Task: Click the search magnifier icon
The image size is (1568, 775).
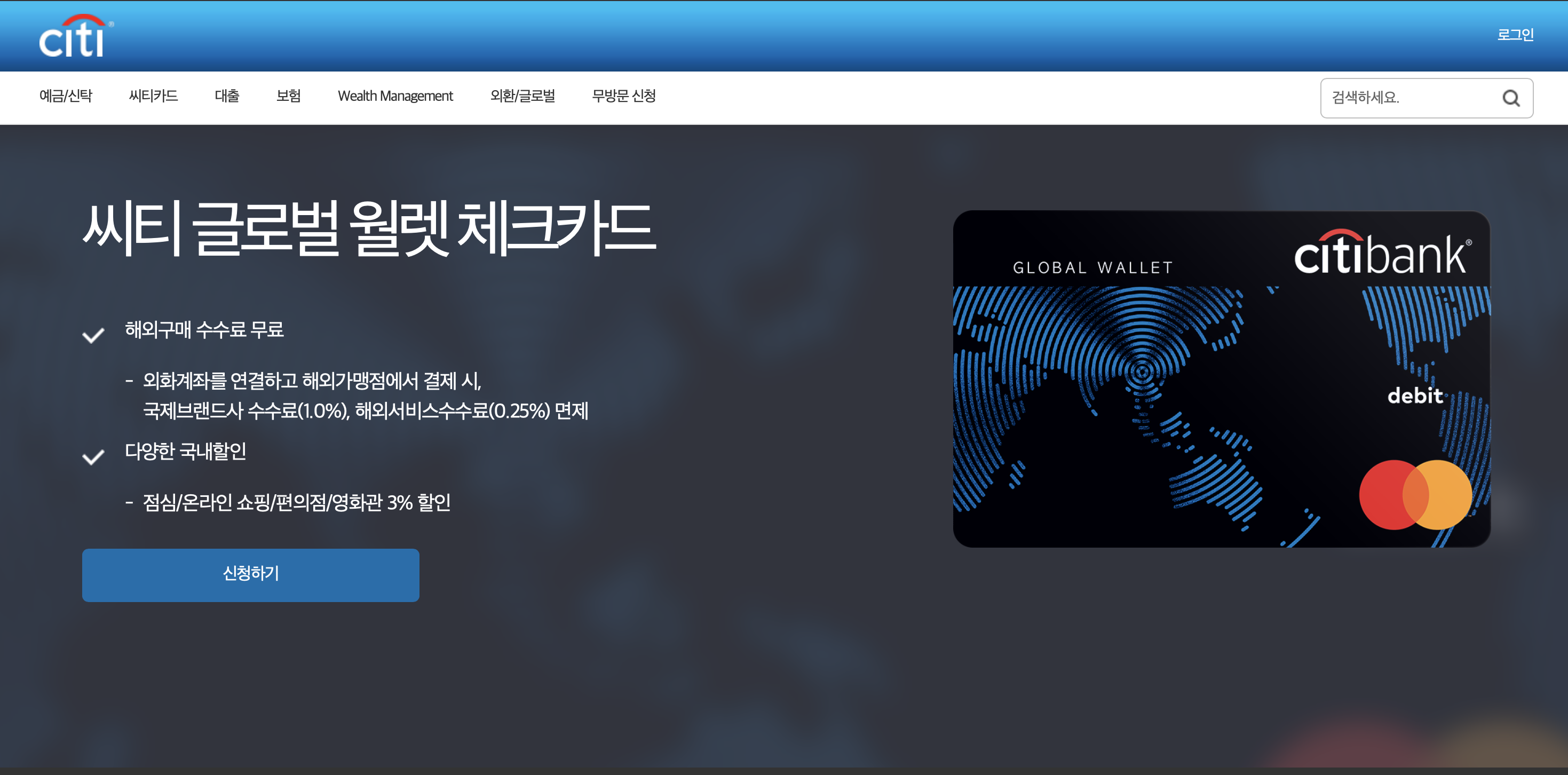Action: click(1510, 98)
